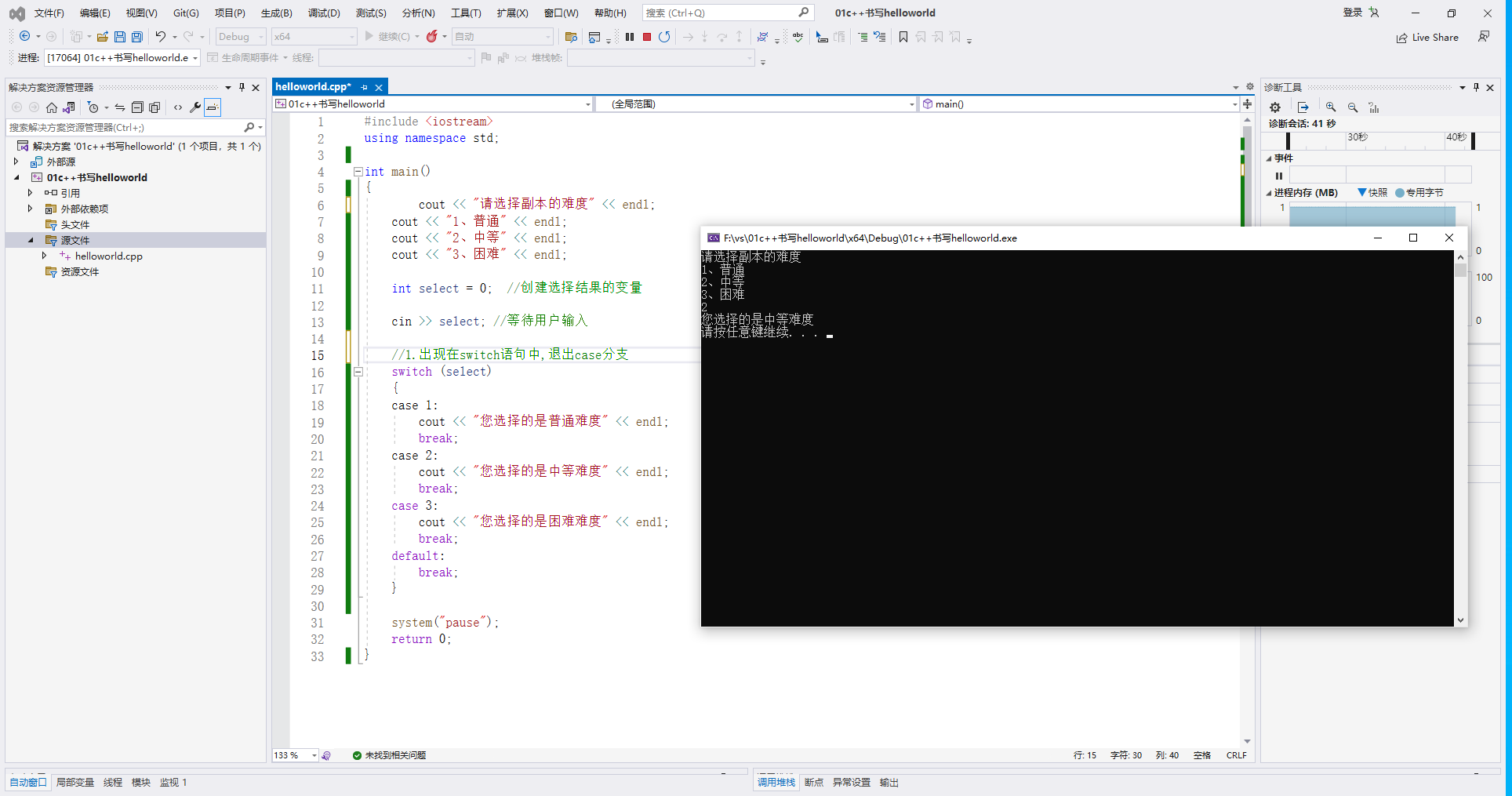Expand the External Dependencies tree node

coord(30,209)
